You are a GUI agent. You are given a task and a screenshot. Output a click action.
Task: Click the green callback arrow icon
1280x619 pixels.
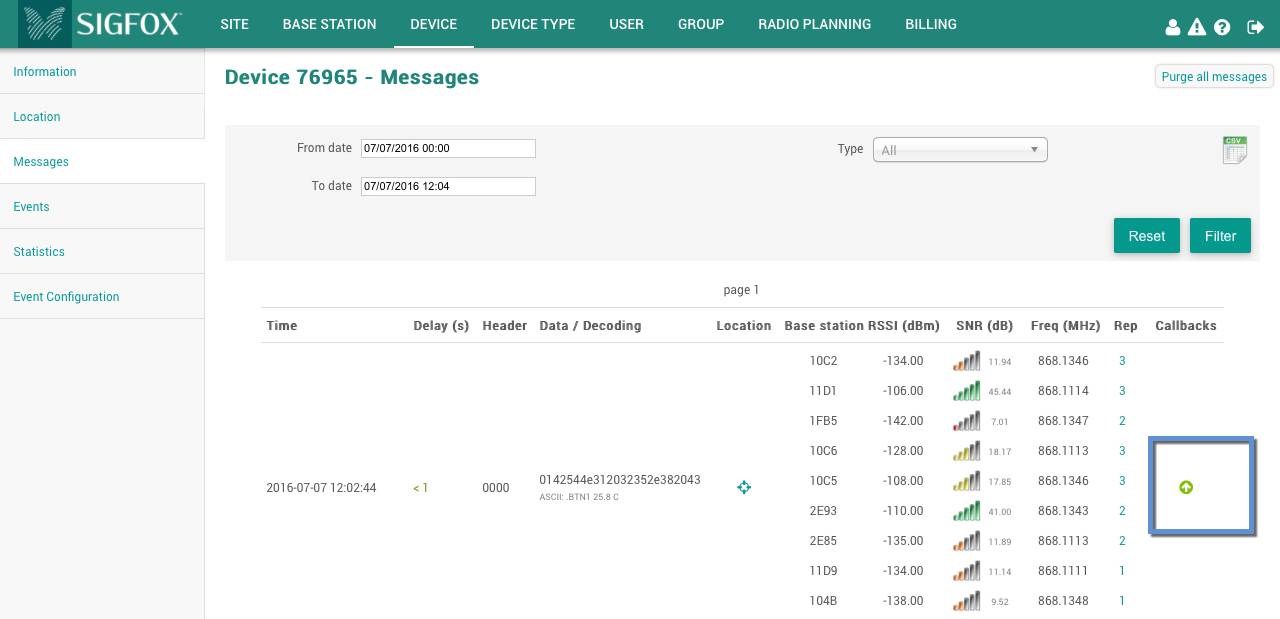point(1186,487)
